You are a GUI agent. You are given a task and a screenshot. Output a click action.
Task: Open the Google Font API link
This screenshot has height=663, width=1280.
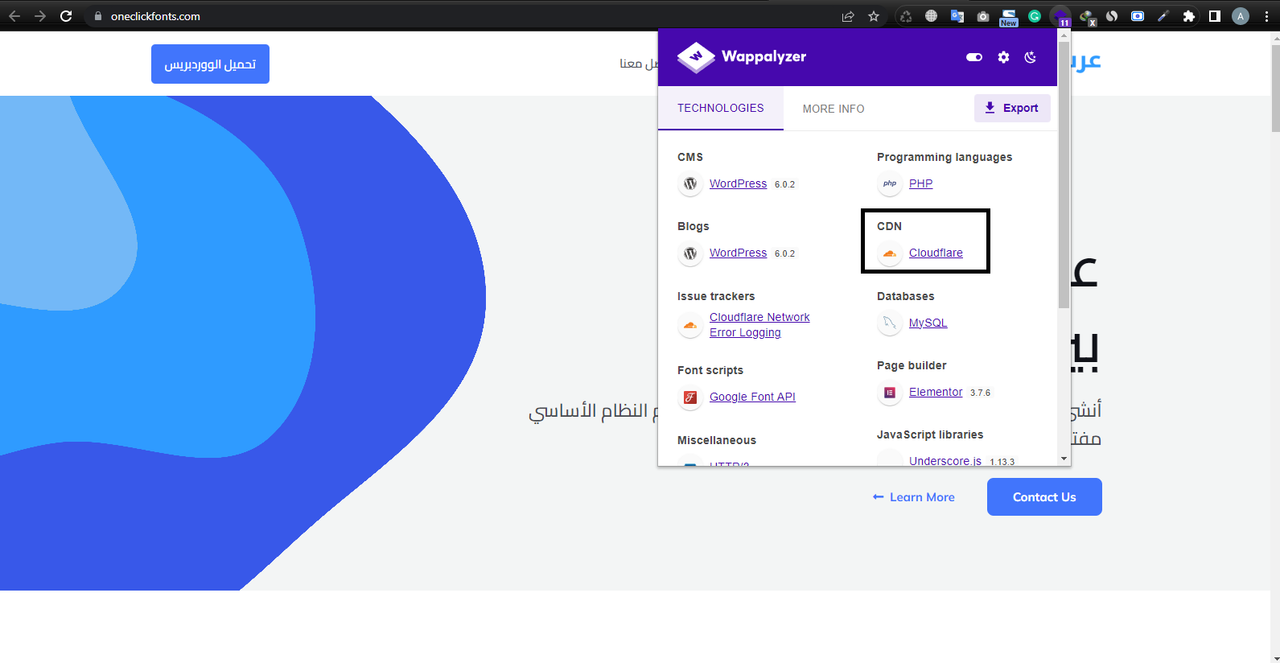point(752,397)
